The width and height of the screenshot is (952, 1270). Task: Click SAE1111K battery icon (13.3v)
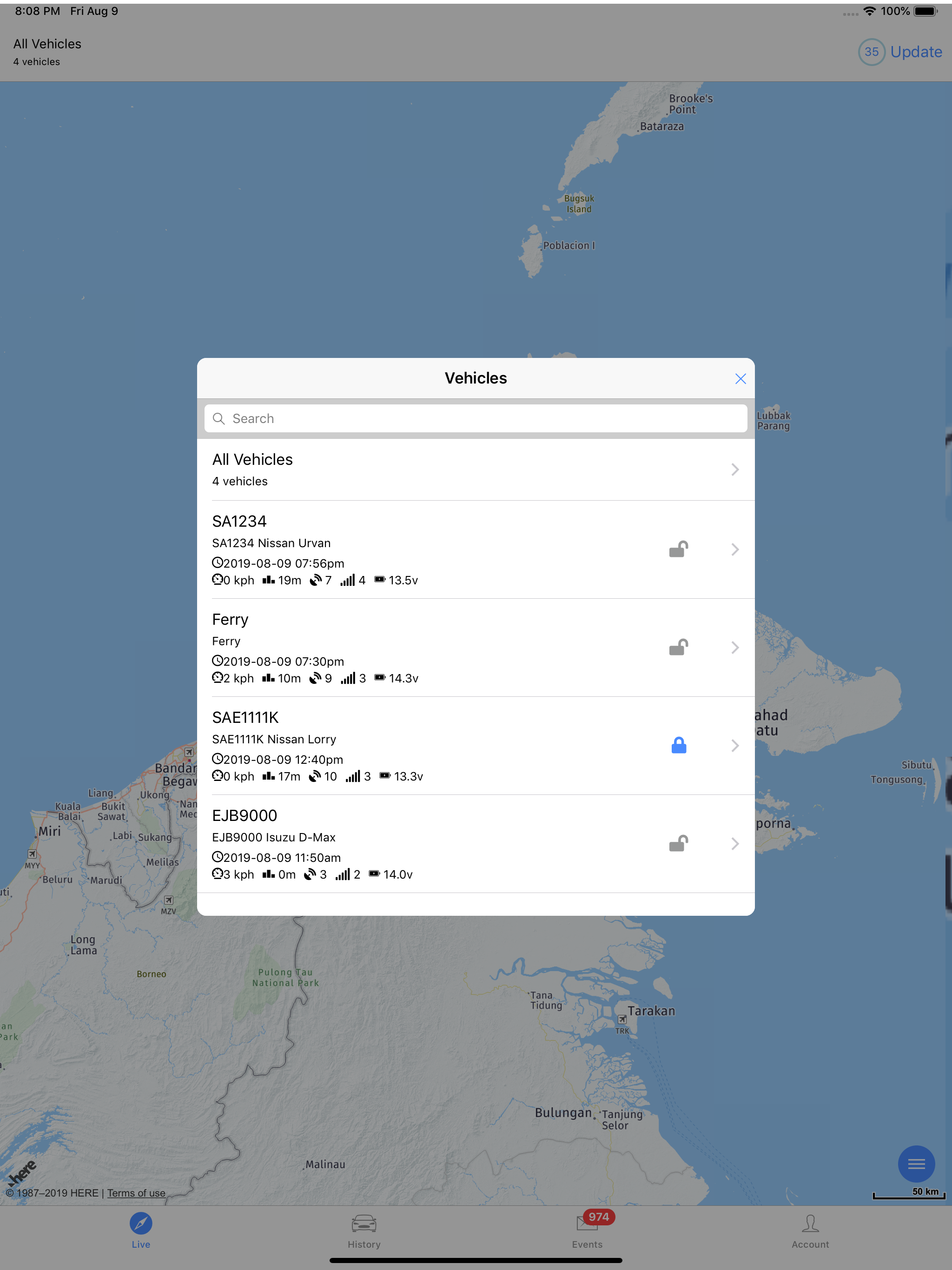pos(385,776)
